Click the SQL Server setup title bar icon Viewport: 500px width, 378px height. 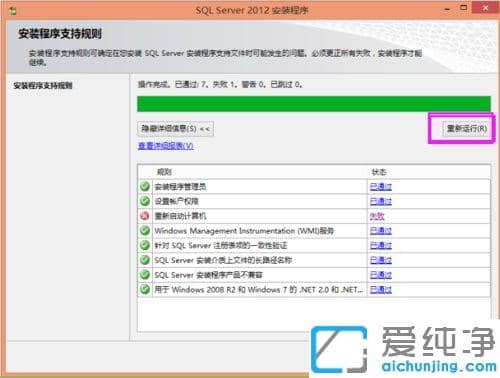pyautogui.click(x=13, y=11)
